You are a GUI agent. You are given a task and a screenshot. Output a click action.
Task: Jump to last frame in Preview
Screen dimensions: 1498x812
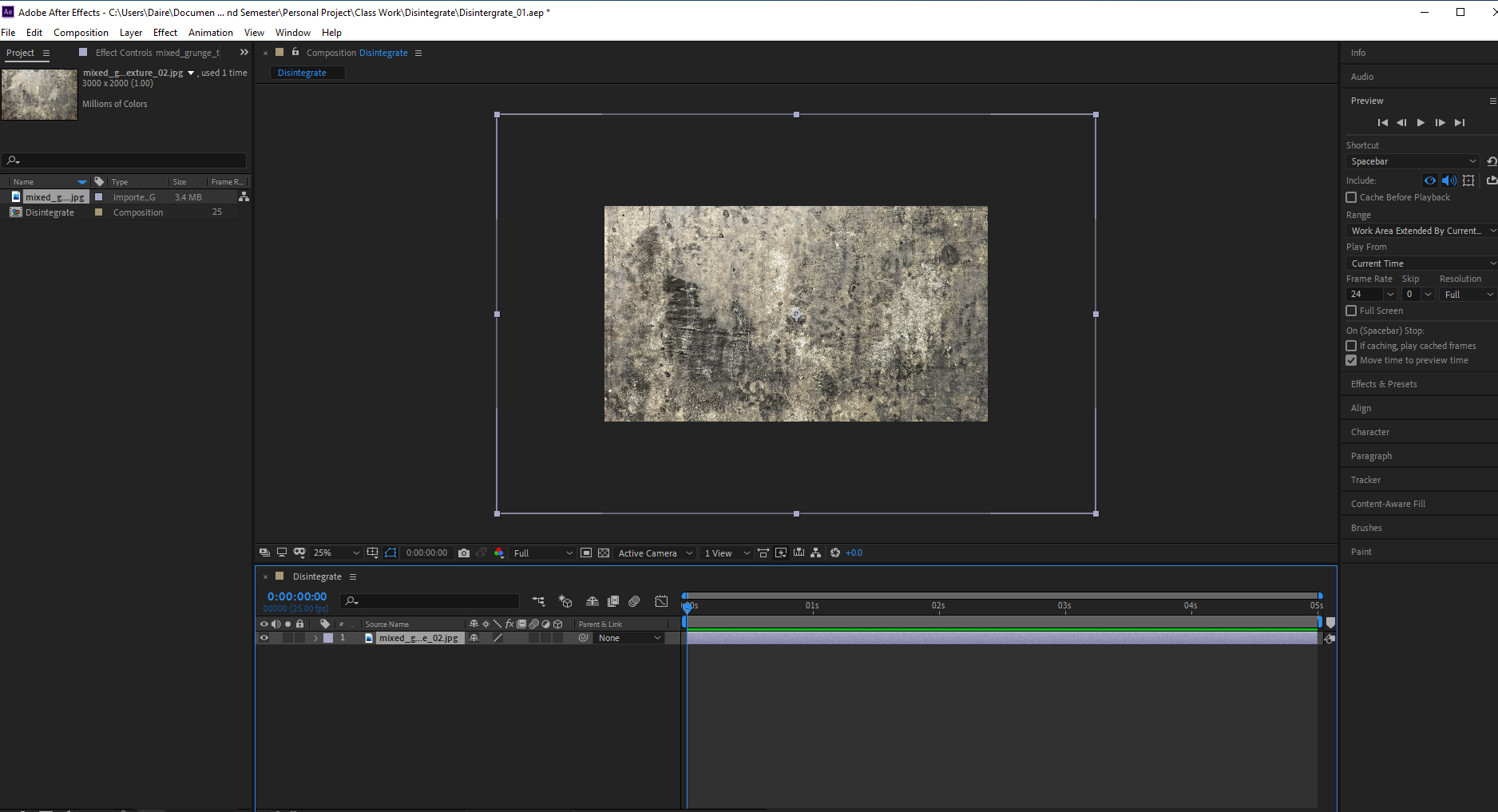click(x=1460, y=122)
